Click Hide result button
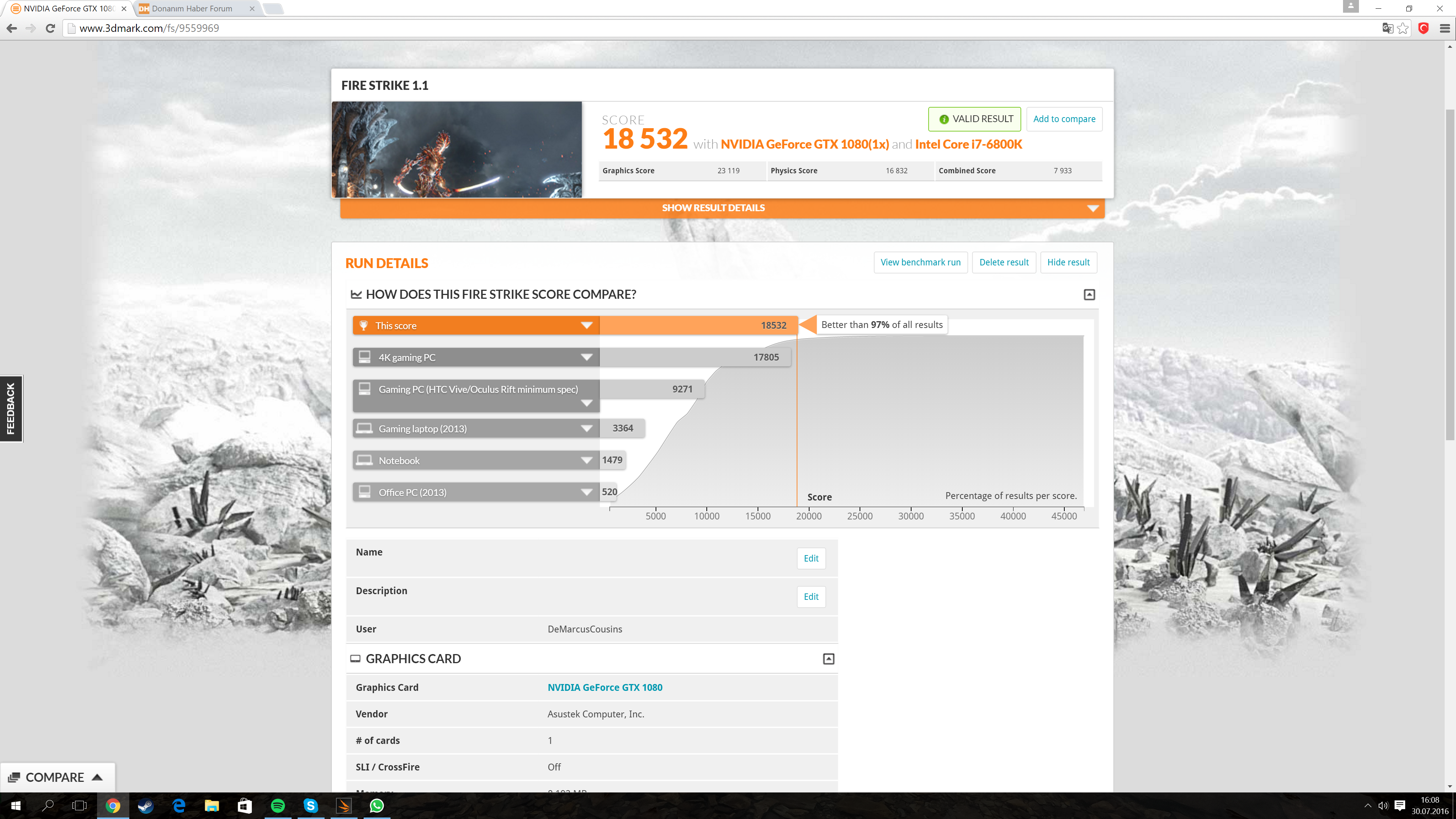The image size is (1456, 819). tap(1068, 262)
